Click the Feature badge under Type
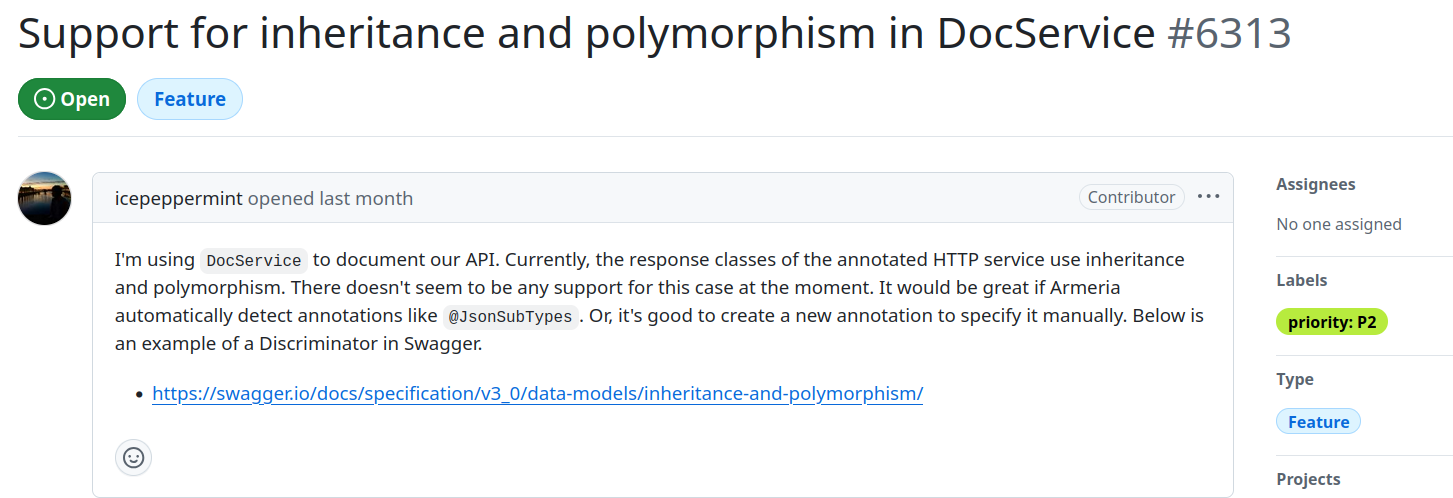The width and height of the screenshot is (1453, 498). [x=1318, y=422]
